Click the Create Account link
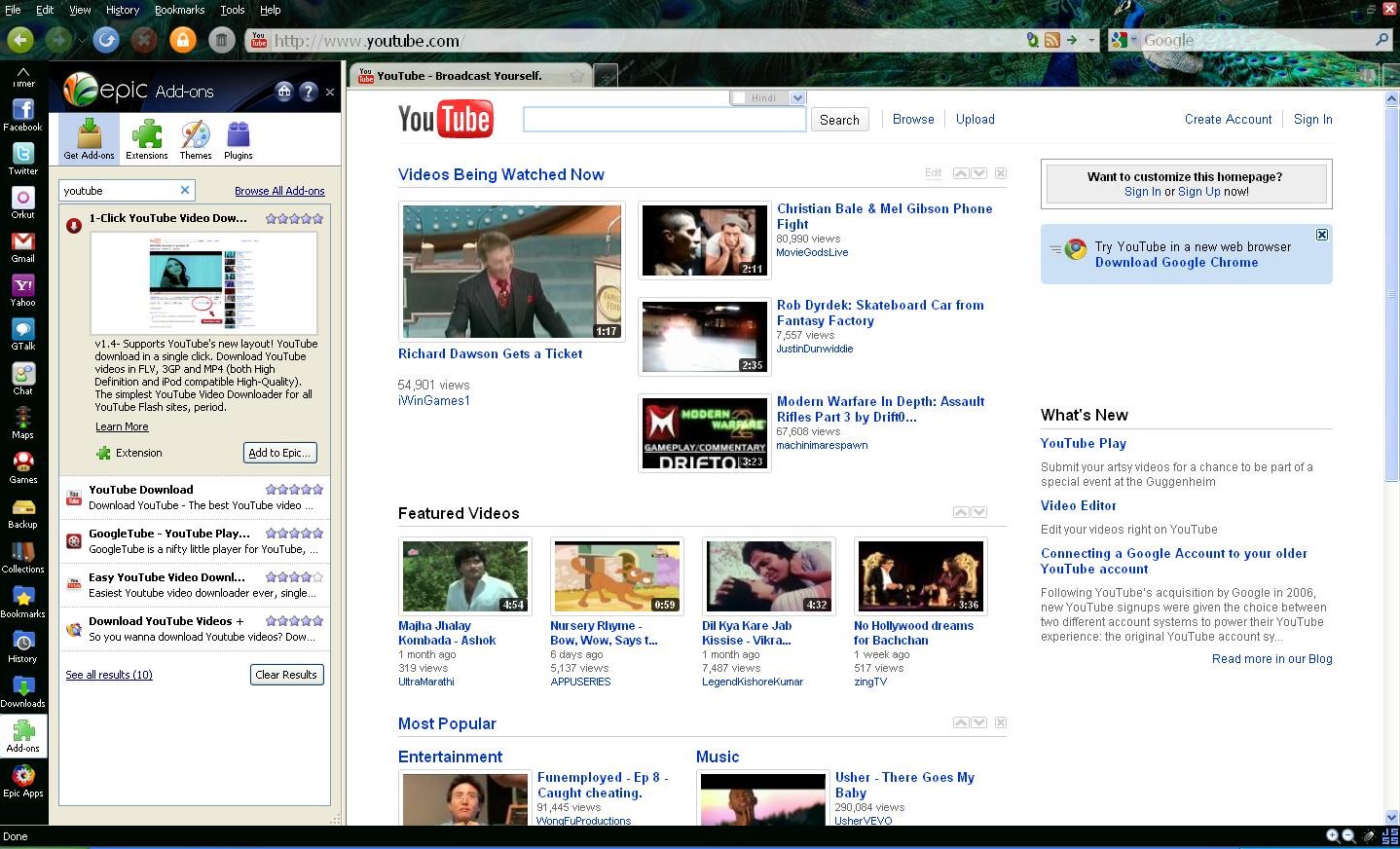Image resolution: width=1400 pixels, height=849 pixels. (1228, 119)
